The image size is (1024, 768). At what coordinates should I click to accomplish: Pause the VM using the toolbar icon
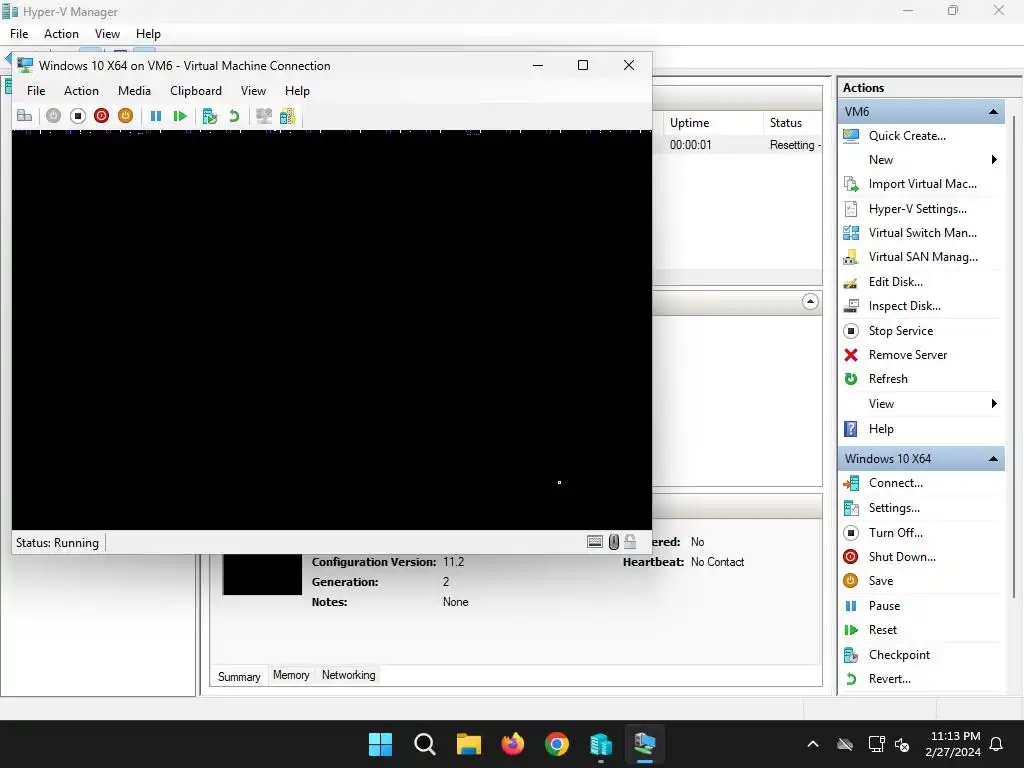pos(155,116)
